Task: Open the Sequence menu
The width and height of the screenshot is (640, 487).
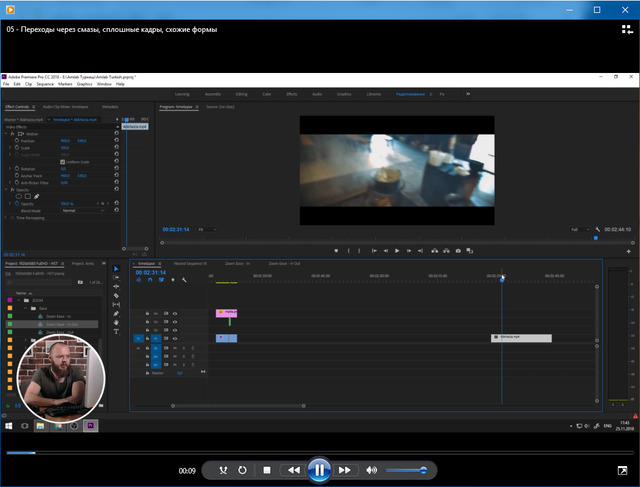Action: [x=43, y=84]
